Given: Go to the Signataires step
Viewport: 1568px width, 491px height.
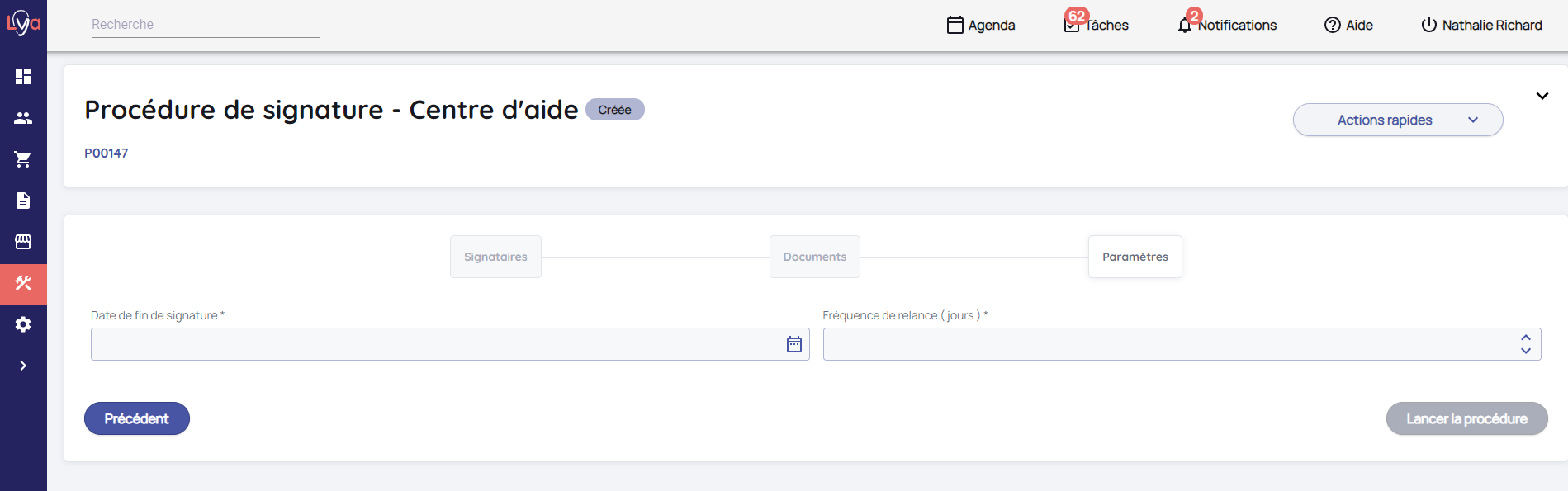Looking at the screenshot, I should (x=495, y=257).
